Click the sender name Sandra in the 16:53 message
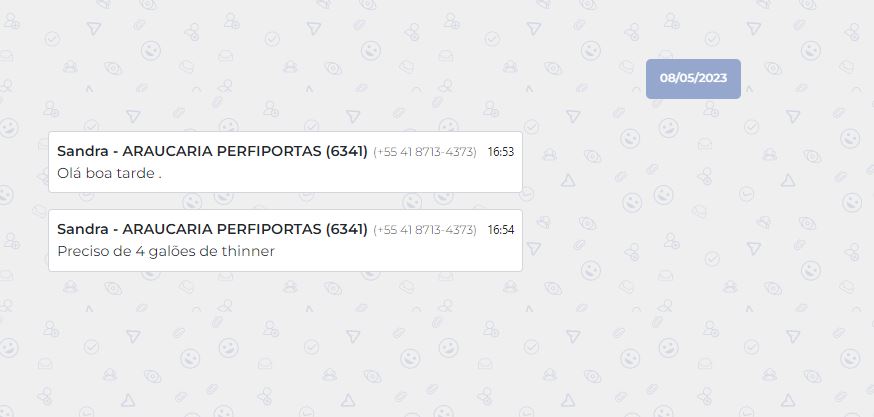 [80, 151]
